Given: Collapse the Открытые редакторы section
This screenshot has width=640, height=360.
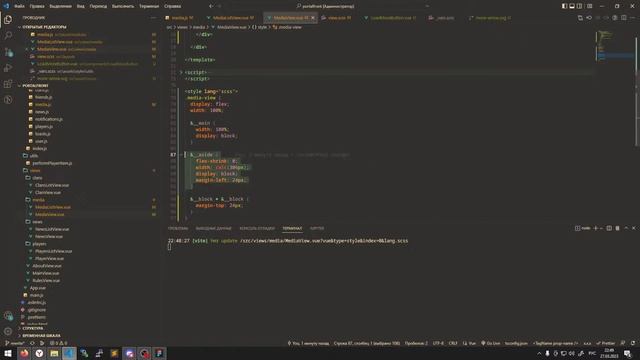Looking at the screenshot, I should 44,27.
